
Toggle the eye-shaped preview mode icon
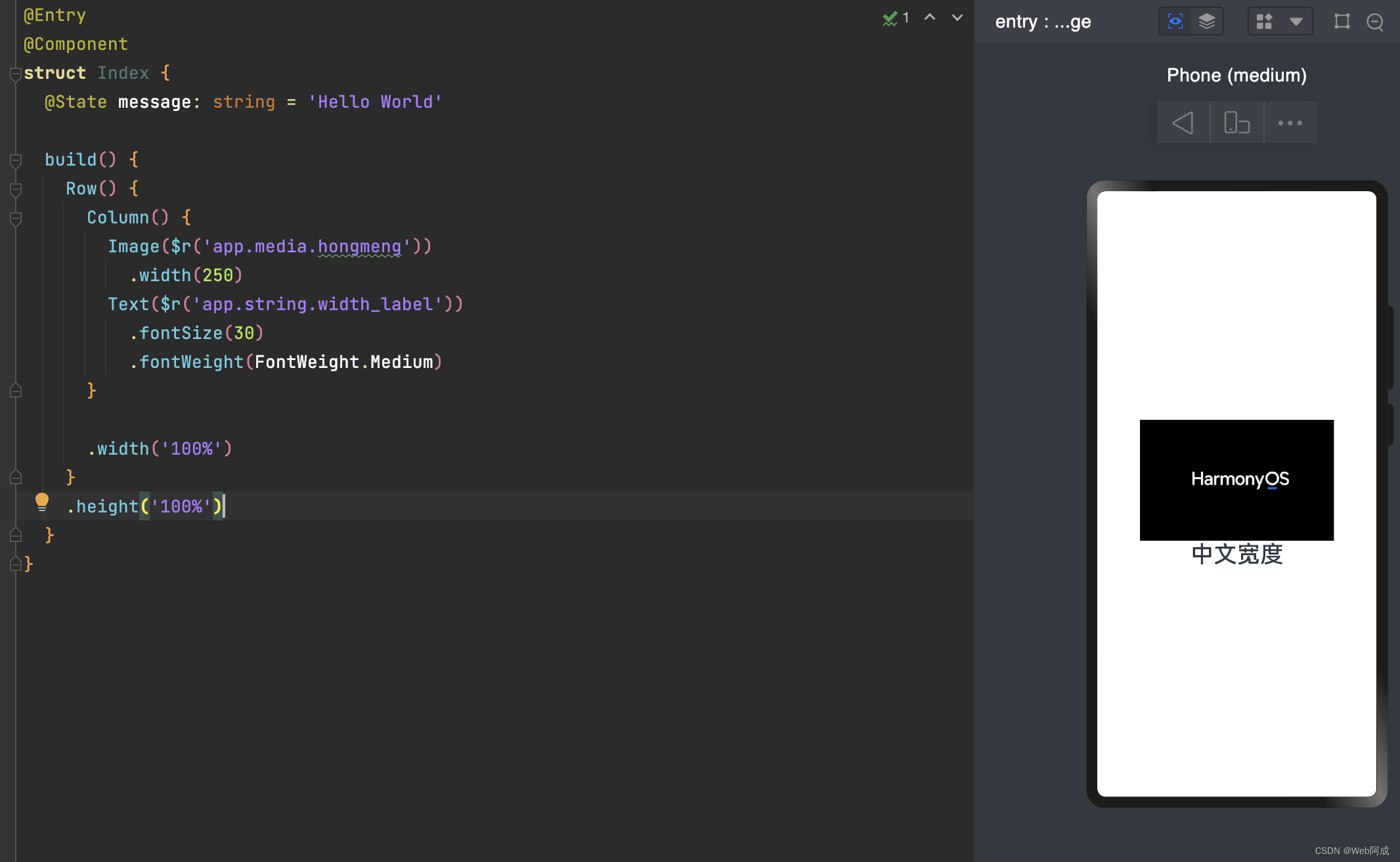click(1175, 22)
